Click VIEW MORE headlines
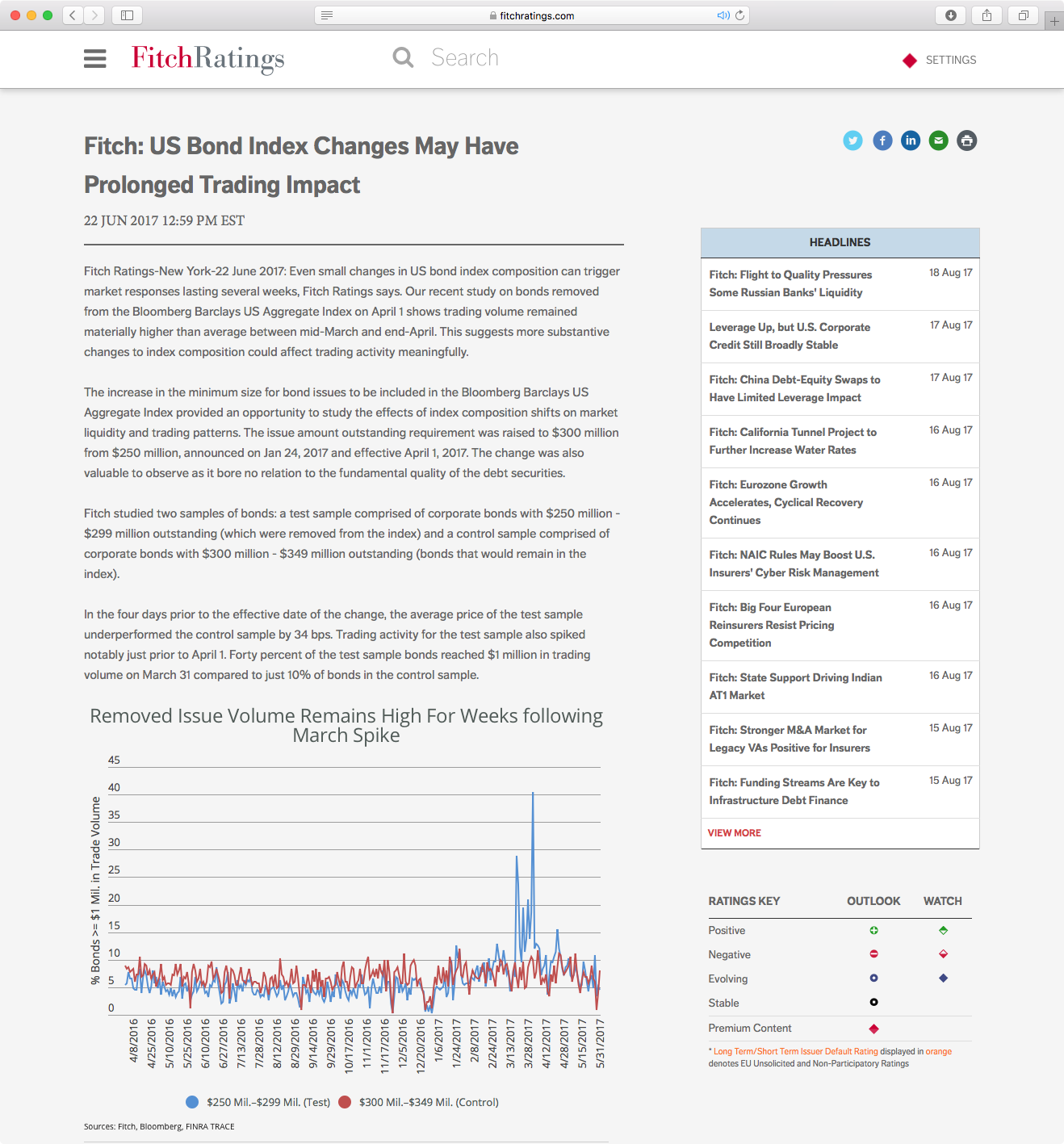 (x=734, y=833)
